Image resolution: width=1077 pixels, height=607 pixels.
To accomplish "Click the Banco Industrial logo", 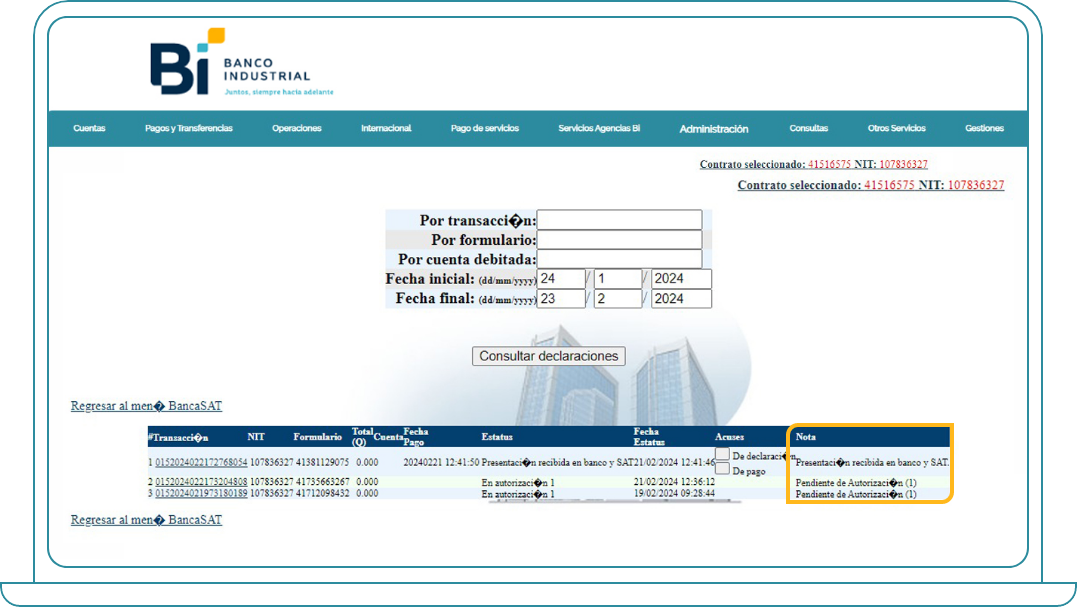I will [242, 62].
